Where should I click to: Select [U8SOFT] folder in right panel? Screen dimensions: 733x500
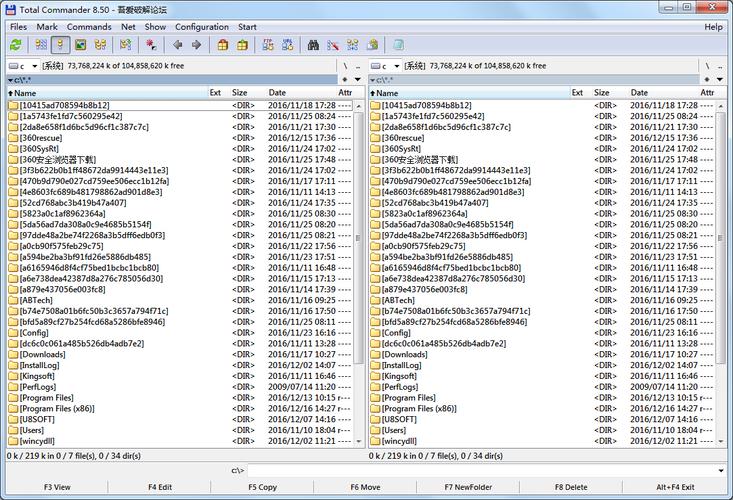[542, 419]
